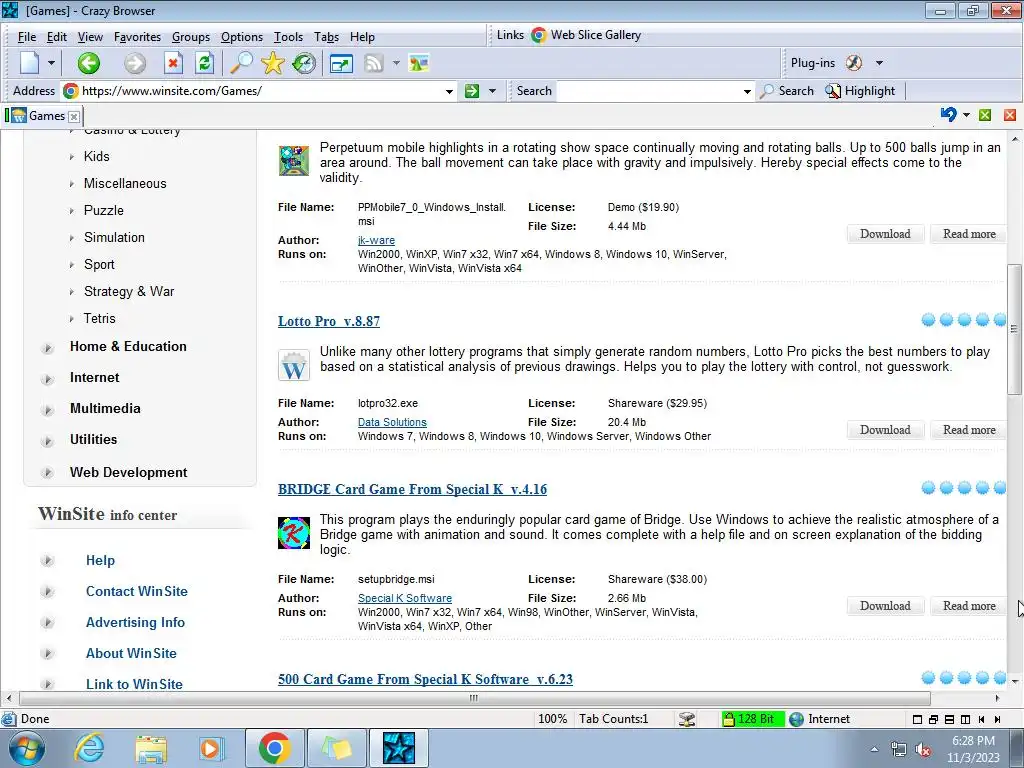The width and height of the screenshot is (1024, 768).
Task: Open the Plug-ins dropdown arrow
Action: pos(879,63)
